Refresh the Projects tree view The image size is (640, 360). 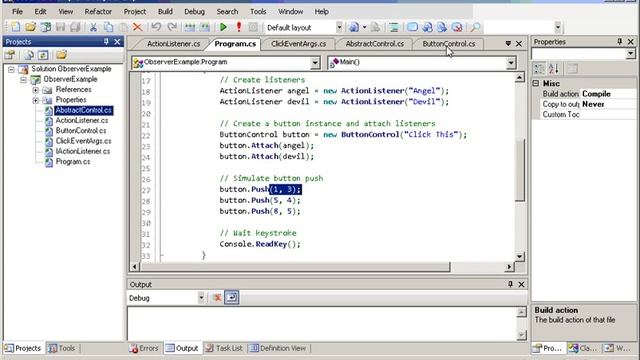43,55
